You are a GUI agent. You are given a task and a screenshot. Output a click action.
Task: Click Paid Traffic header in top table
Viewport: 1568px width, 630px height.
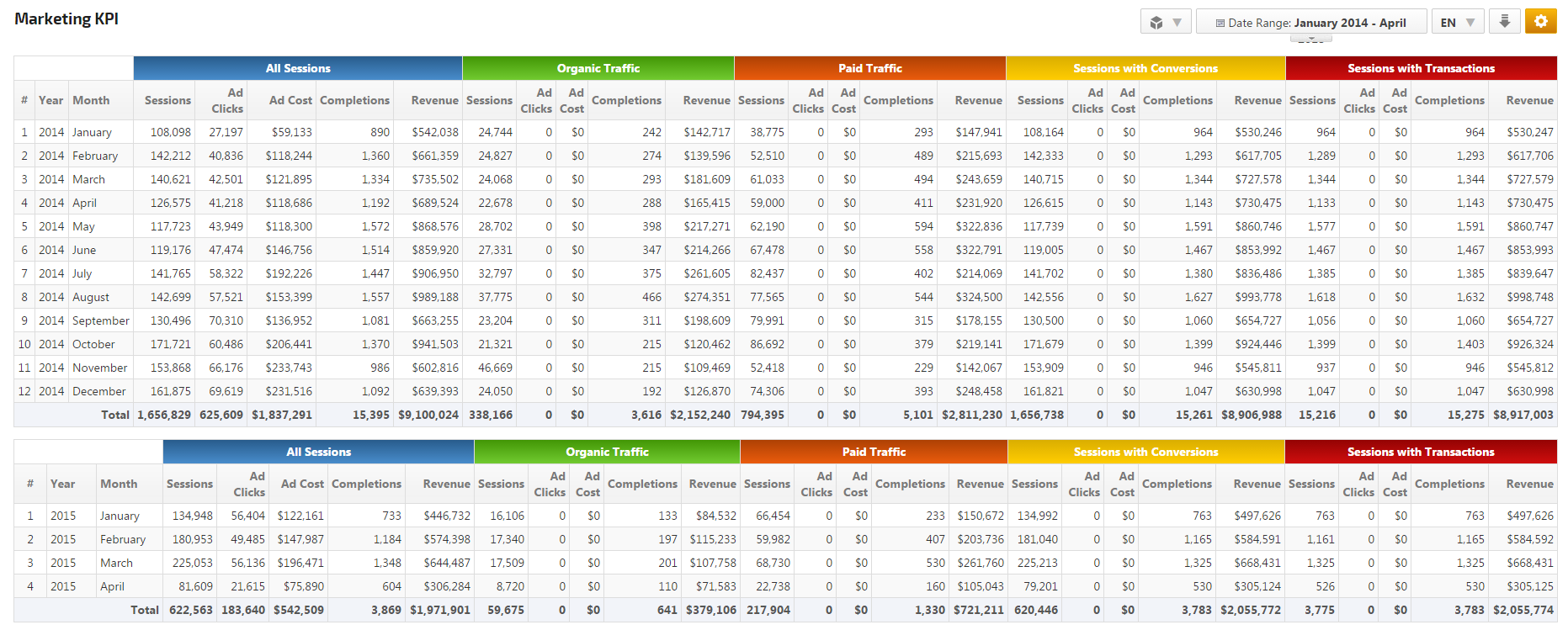click(x=869, y=68)
